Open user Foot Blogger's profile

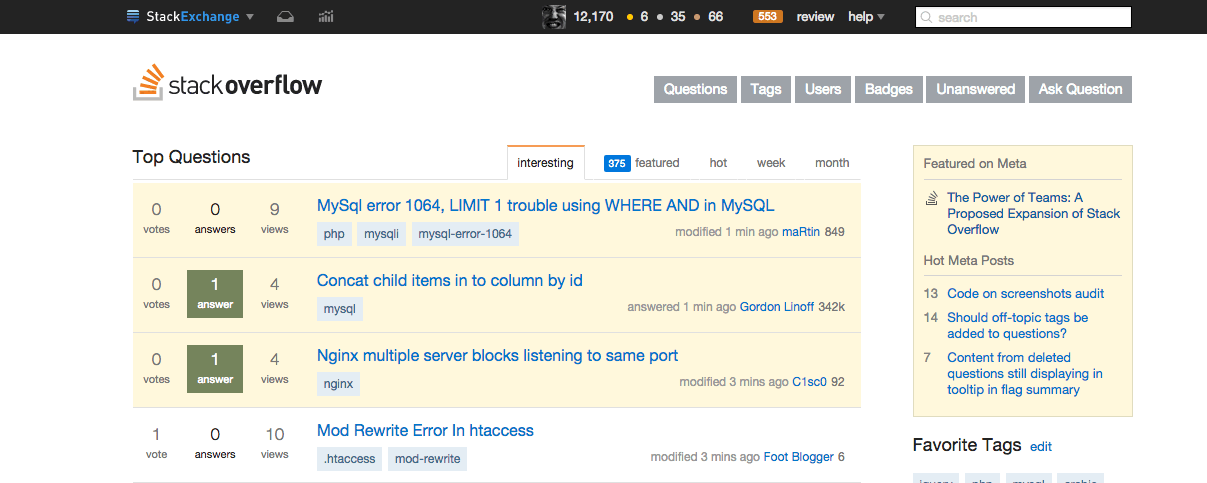799,457
